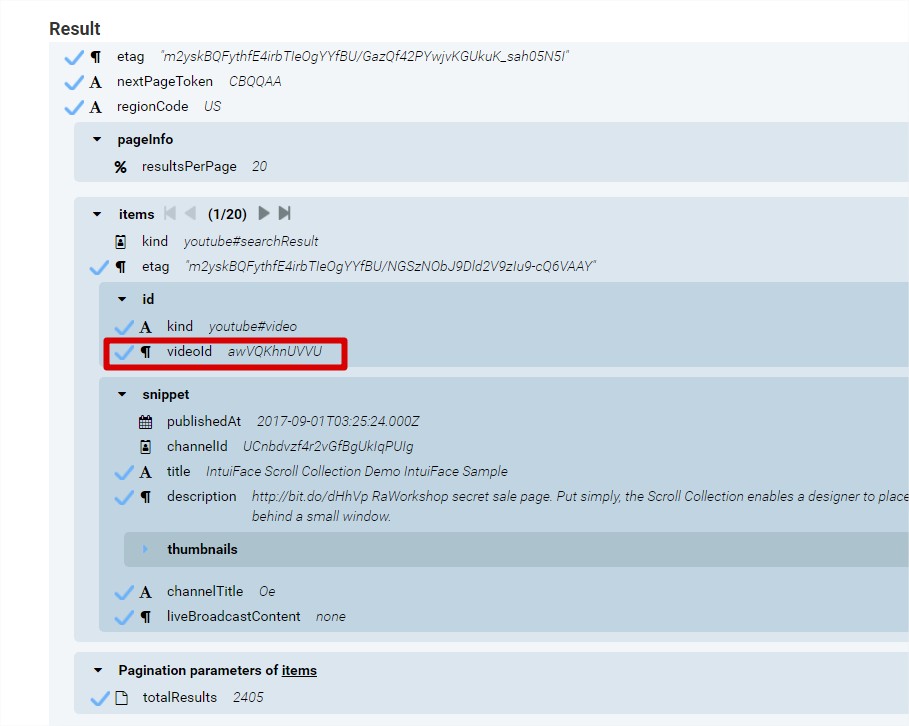Click the paragraph icon beside description
This screenshot has width=909, height=726.
146,497
